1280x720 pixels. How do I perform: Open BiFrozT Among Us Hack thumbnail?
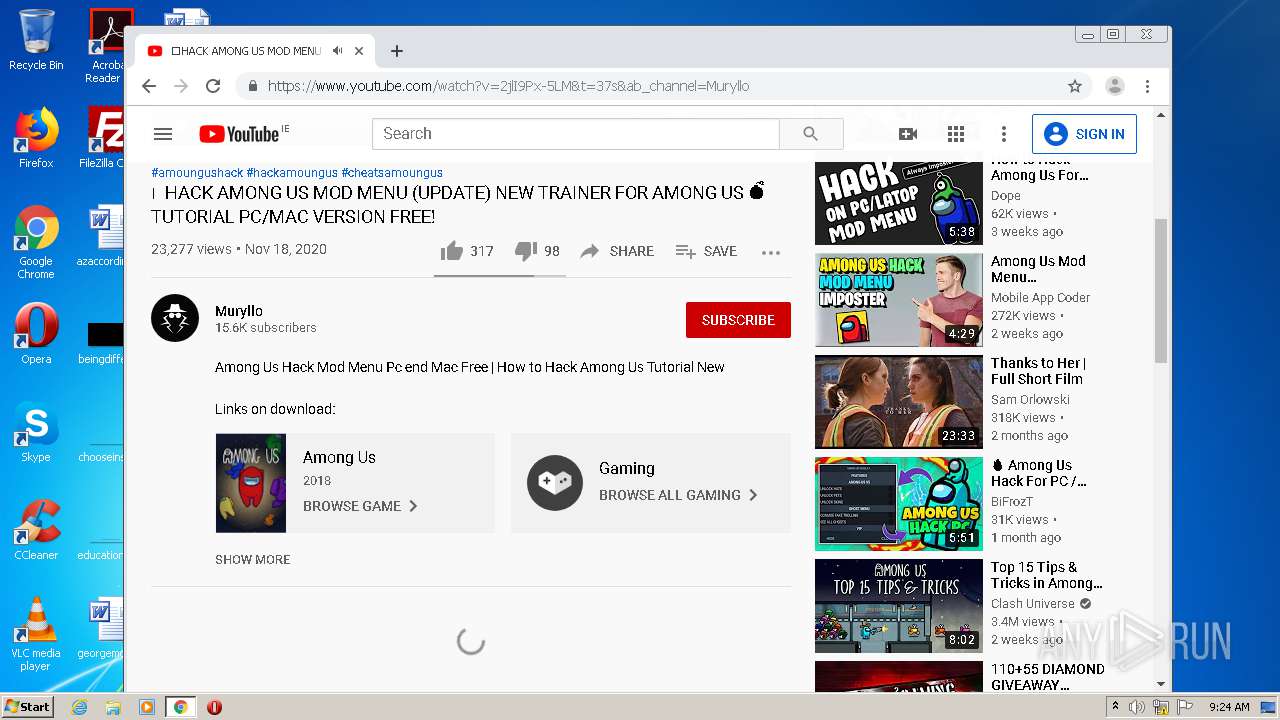tap(899, 504)
